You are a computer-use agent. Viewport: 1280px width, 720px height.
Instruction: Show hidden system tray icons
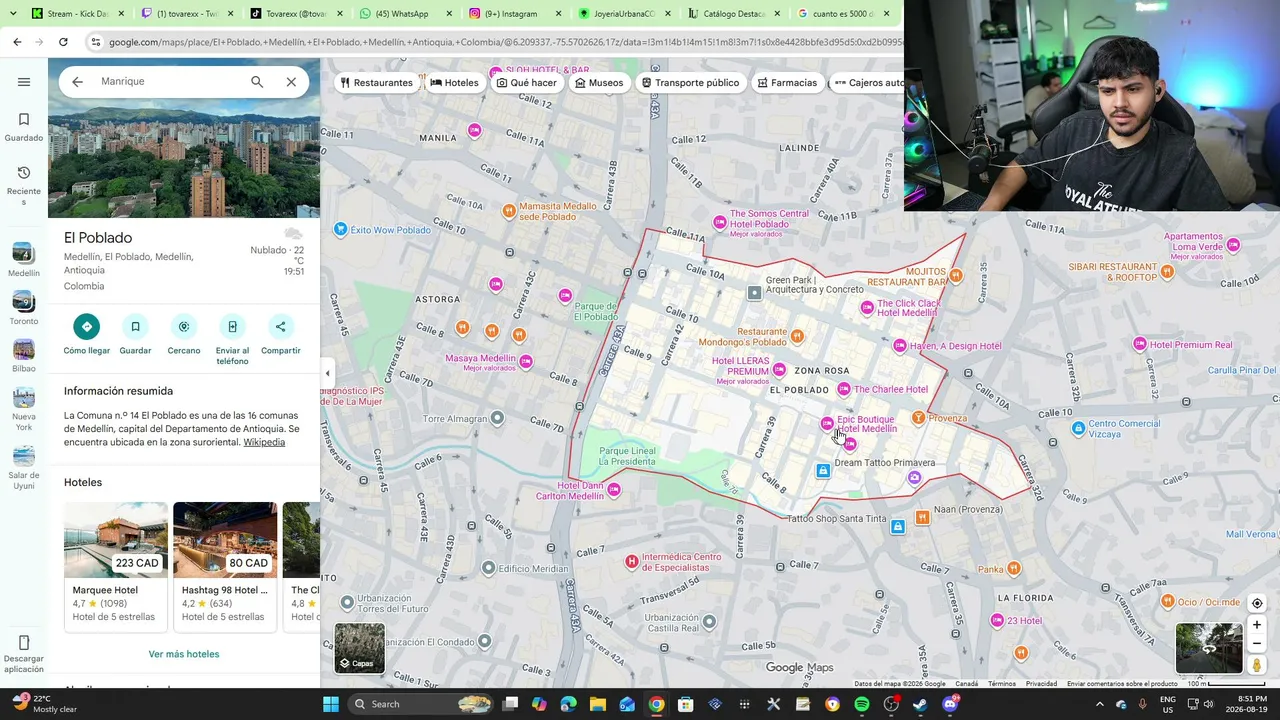coord(1100,704)
